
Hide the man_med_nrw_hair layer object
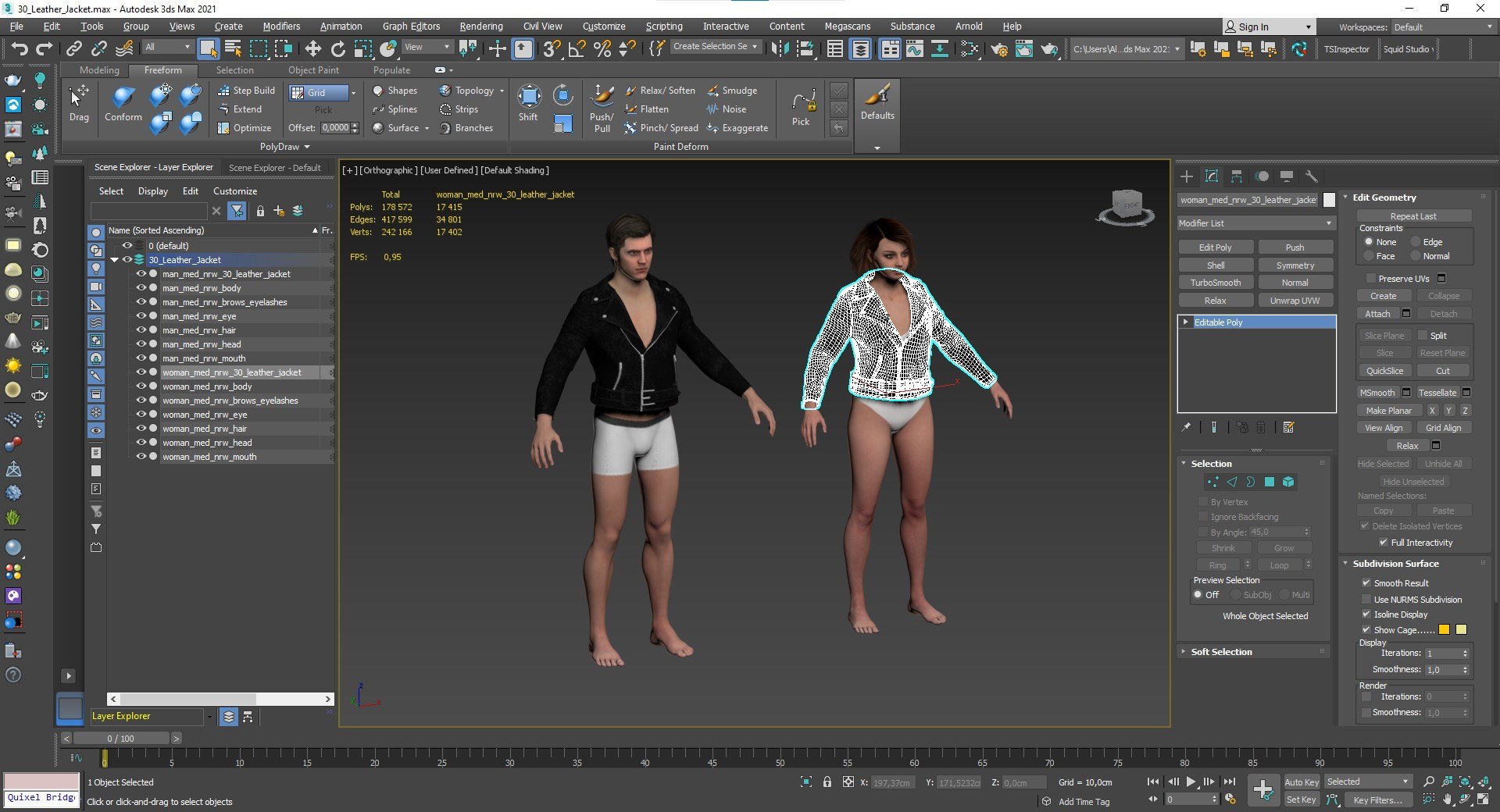coord(141,330)
